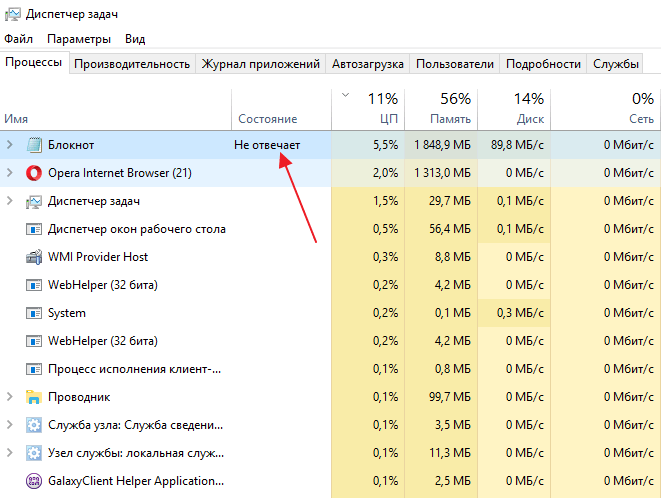
Task: Click the Проводник folder icon
Action: [34, 397]
